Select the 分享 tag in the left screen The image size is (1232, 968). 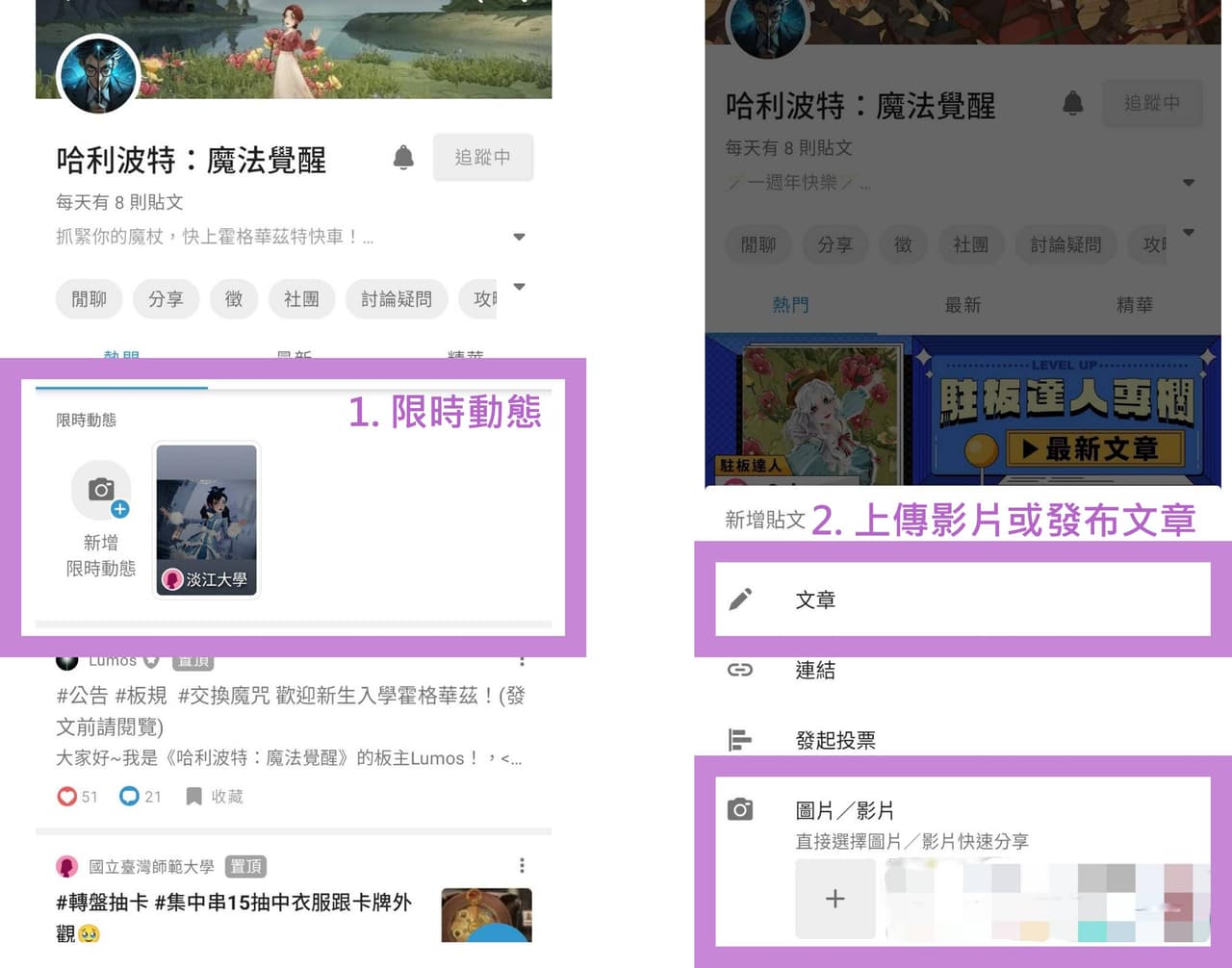[x=166, y=299]
